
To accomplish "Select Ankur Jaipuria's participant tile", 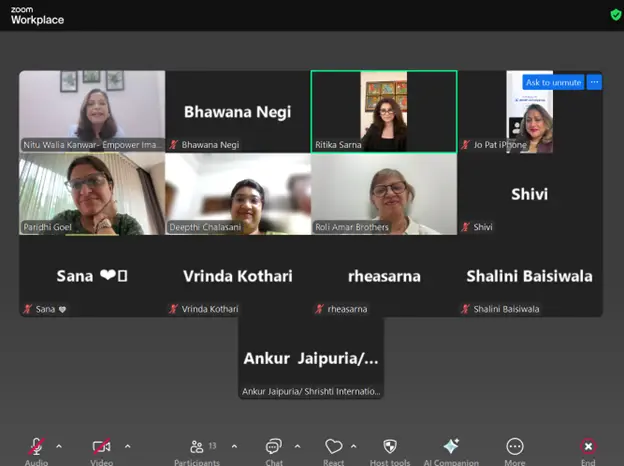I will coord(310,358).
